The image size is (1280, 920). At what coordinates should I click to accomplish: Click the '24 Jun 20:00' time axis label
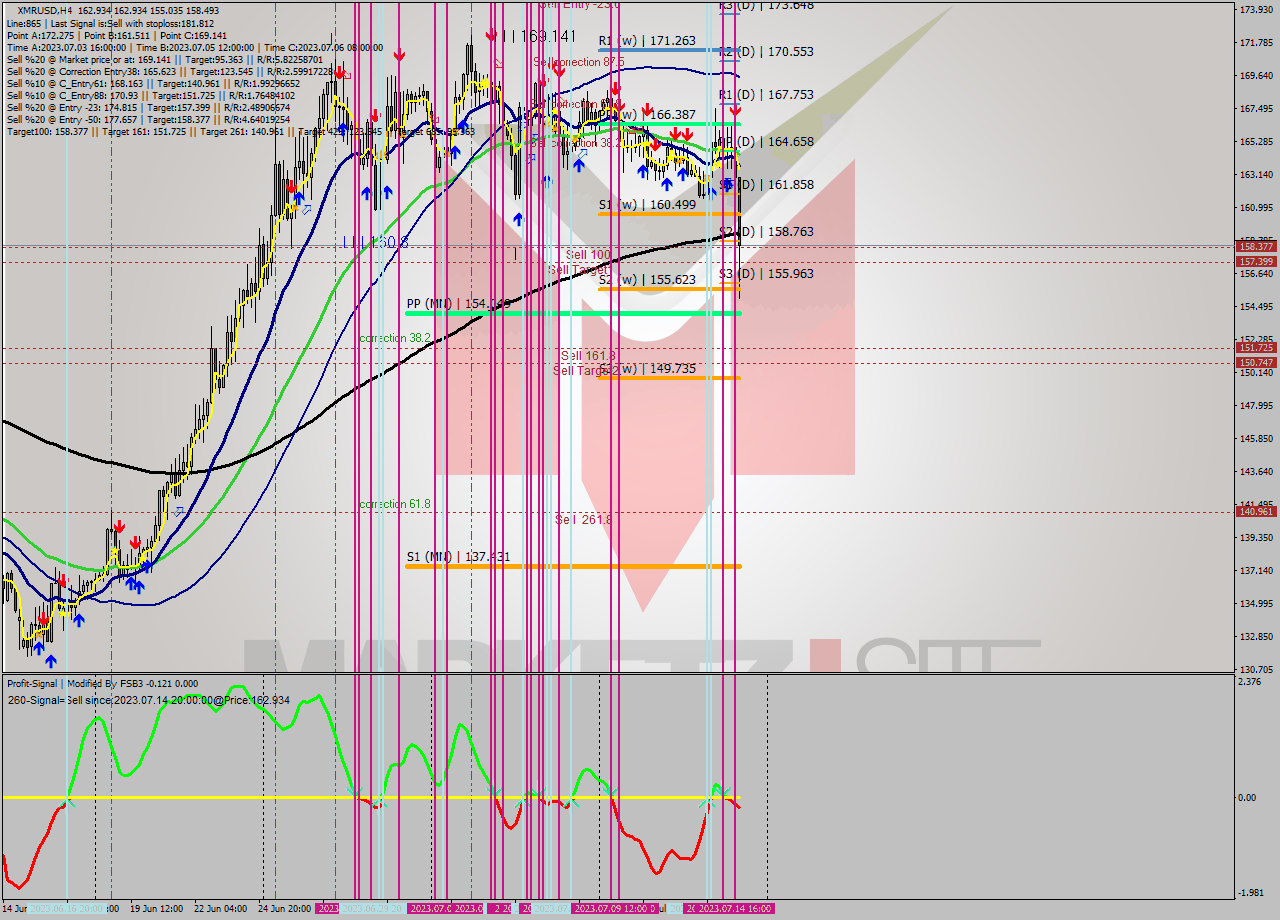point(284,909)
